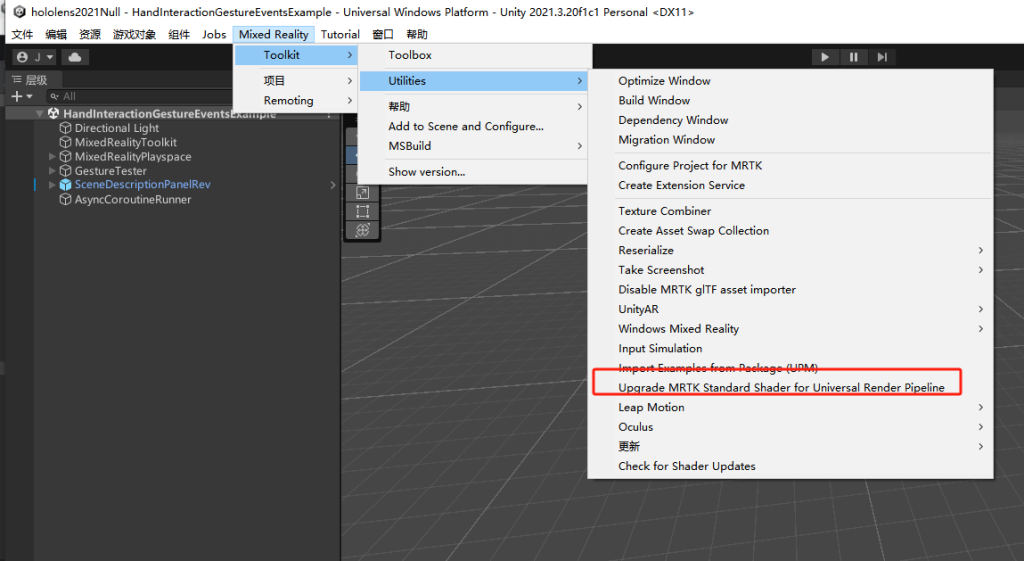Screen dimensions: 1024x561
Task: Click the Unity logo icon in title bar
Action: pyautogui.click(x=19, y=12)
